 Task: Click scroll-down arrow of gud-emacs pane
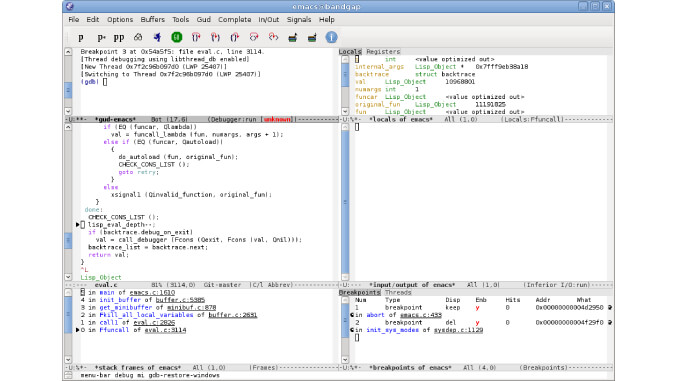68,112
